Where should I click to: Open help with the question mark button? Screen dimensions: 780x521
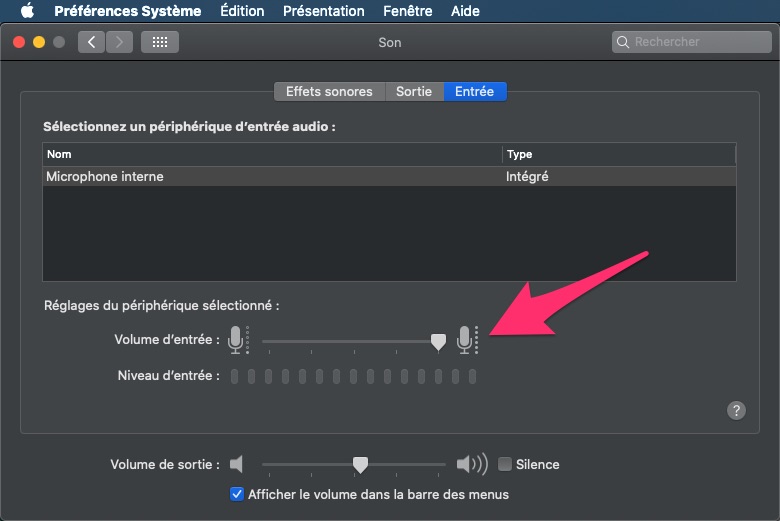coord(736,411)
